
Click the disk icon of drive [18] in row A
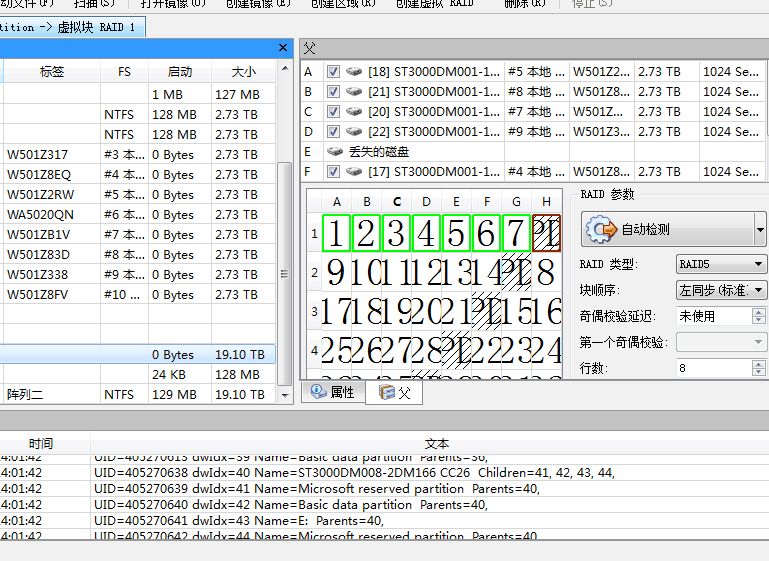pyautogui.click(x=355, y=72)
